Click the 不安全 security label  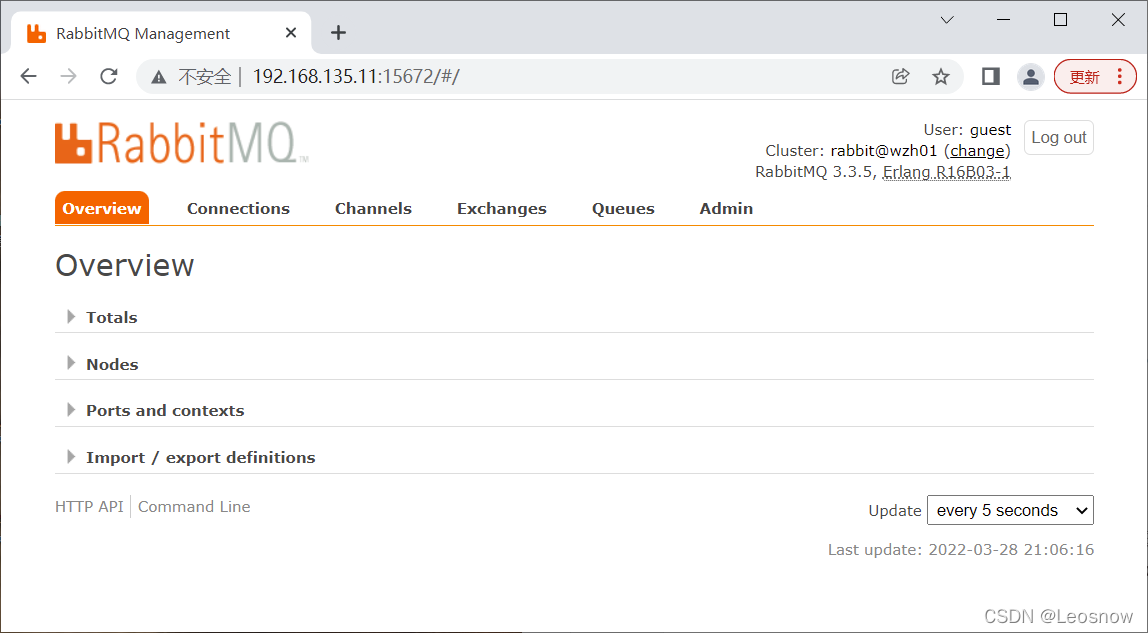(x=204, y=77)
